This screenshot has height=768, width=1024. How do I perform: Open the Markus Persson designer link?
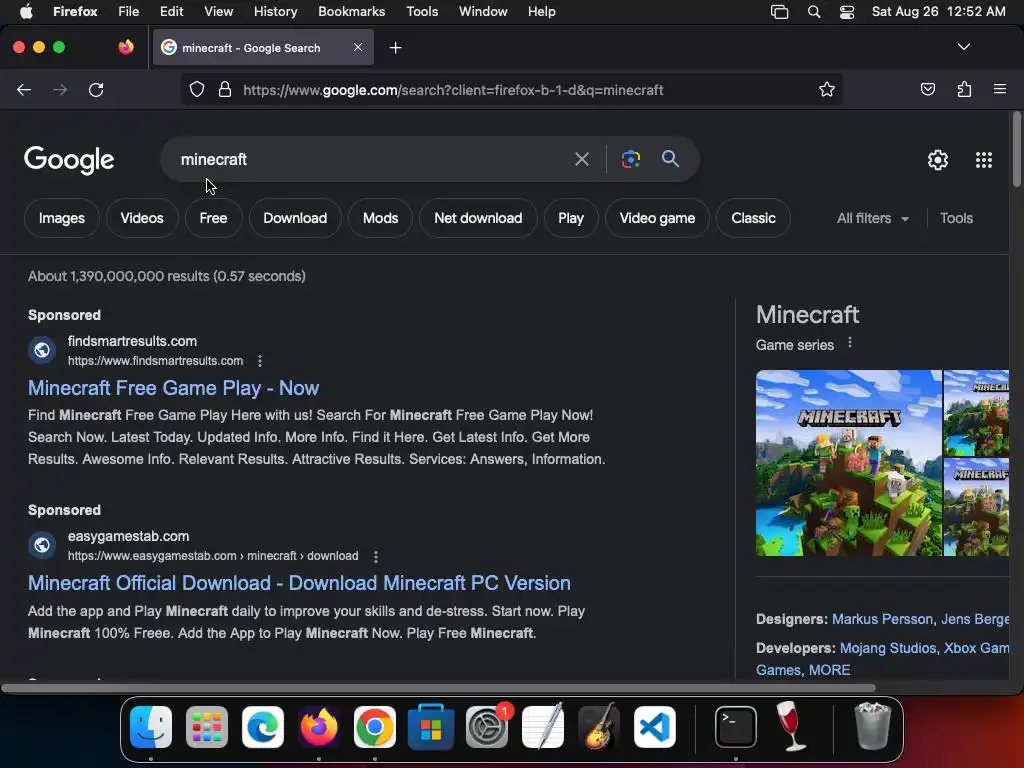(882, 619)
